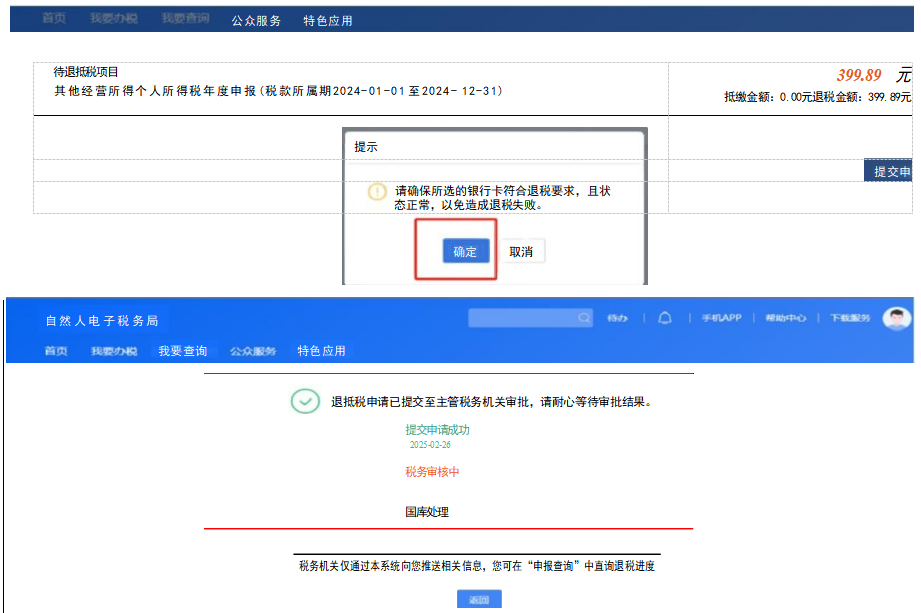
Task: Open 待办 in the header
Action: pyautogui.click(x=617, y=318)
